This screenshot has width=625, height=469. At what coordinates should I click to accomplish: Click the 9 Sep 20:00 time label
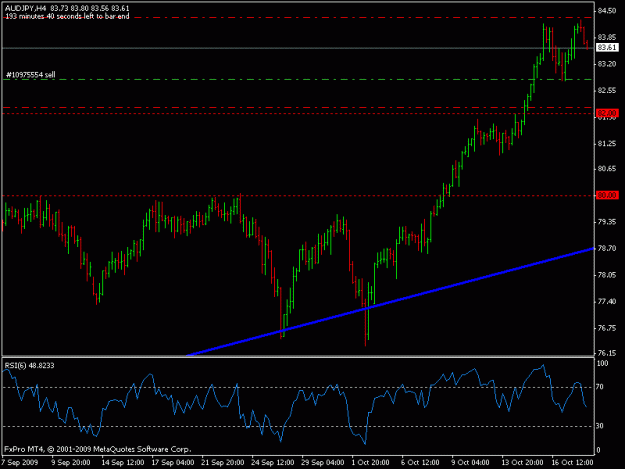71,462
